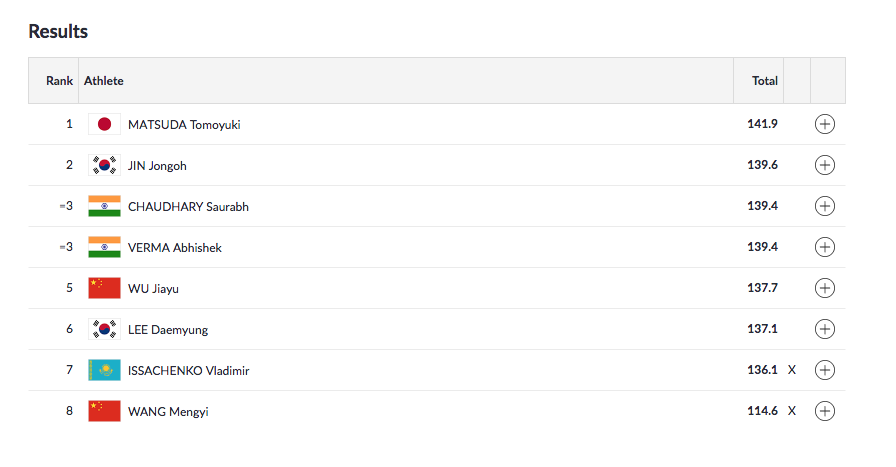Expand ISSACHENKO Vladimir's result row

tap(825, 370)
